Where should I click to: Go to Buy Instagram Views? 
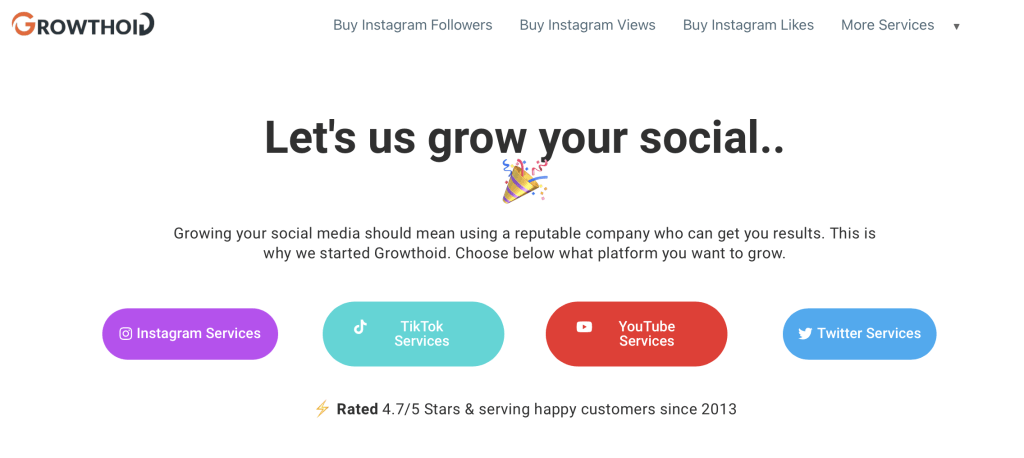tap(588, 25)
